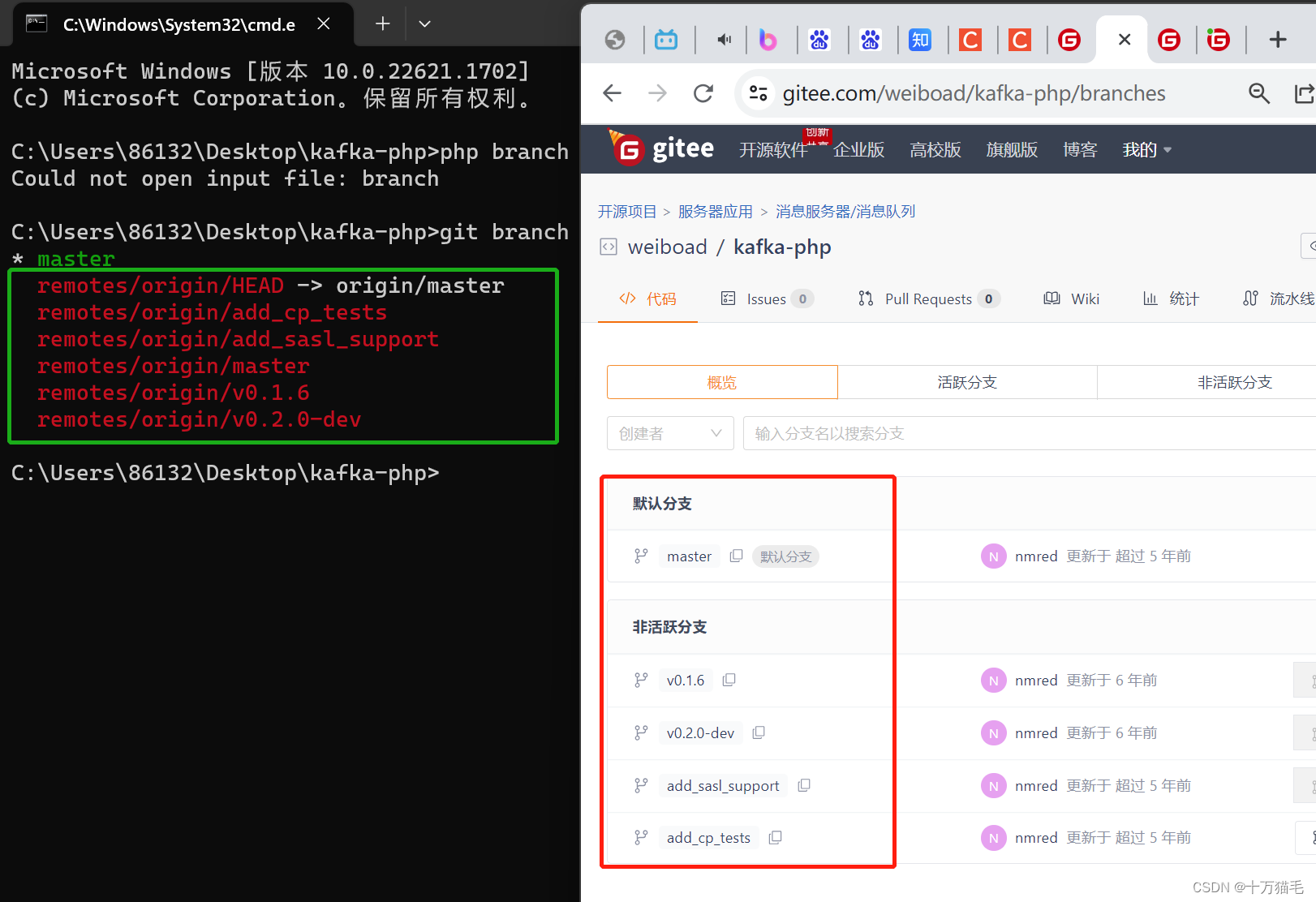Go back in browser history
The width and height of the screenshot is (1316, 902).
point(613,93)
